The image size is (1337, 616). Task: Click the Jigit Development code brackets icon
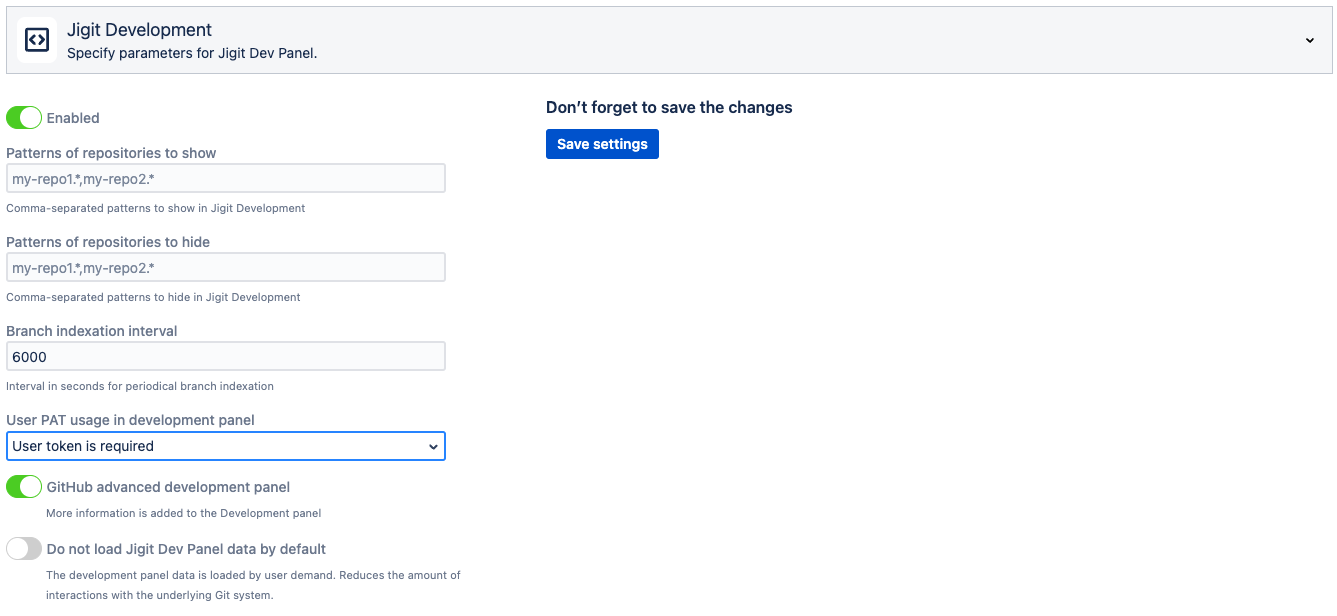pos(37,40)
